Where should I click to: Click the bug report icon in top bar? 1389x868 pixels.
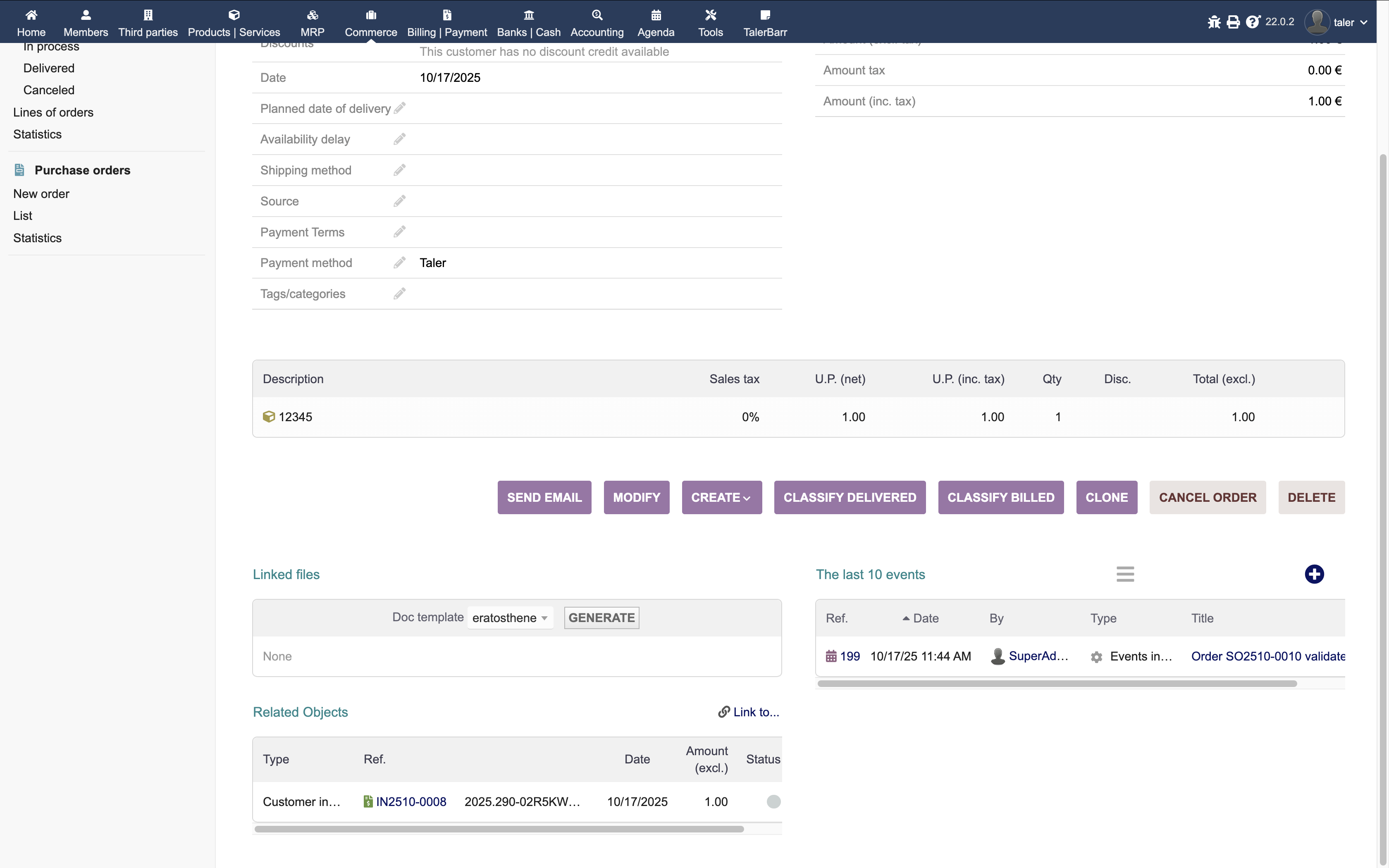pos(1213,22)
